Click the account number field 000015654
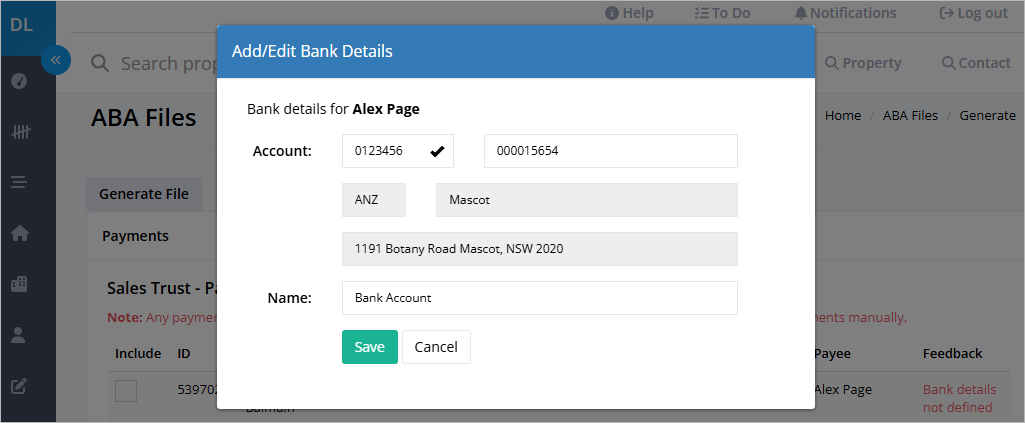 pos(611,151)
